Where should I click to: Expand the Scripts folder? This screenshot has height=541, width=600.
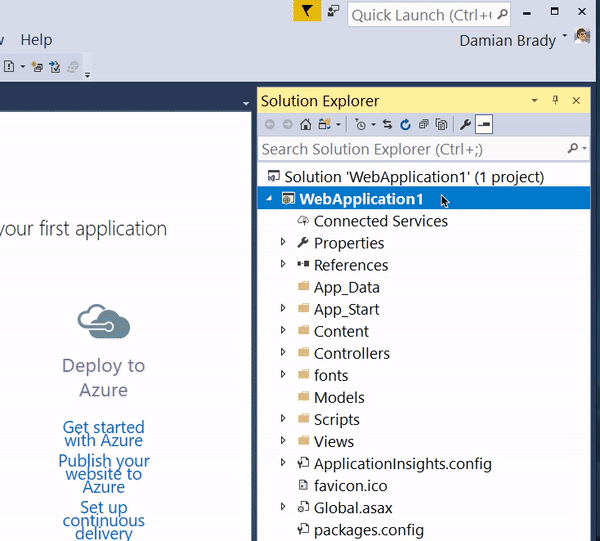[283, 419]
